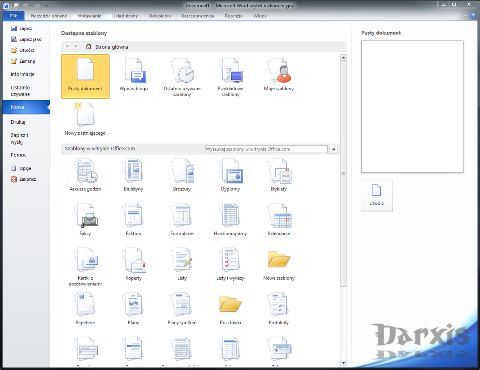The width and height of the screenshot is (480, 370).
Task: Click the template list scroll-down arrow
Action: [343, 363]
